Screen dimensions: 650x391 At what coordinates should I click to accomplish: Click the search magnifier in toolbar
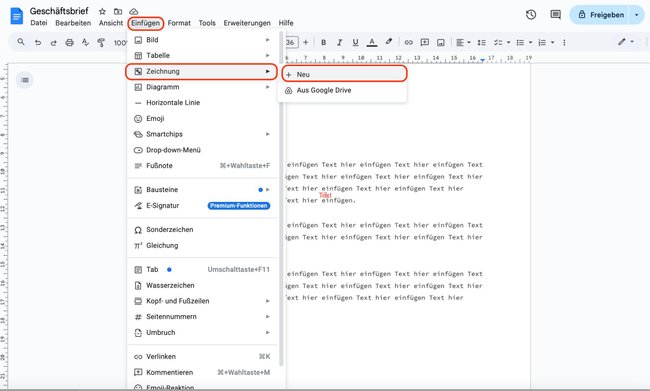[21, 42]
